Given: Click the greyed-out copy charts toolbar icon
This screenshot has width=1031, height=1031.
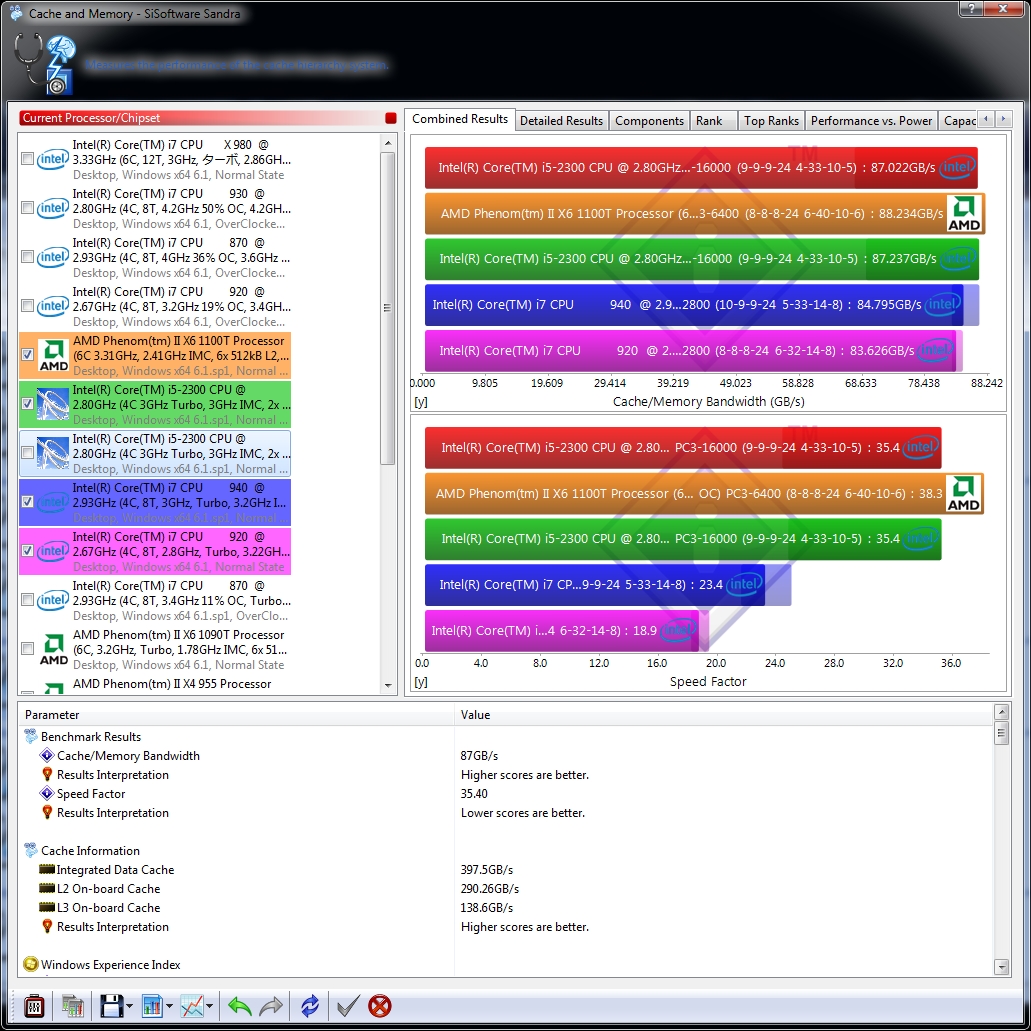Looking at the screenshot, I should pyautogui.click(x=72, y=1006).
